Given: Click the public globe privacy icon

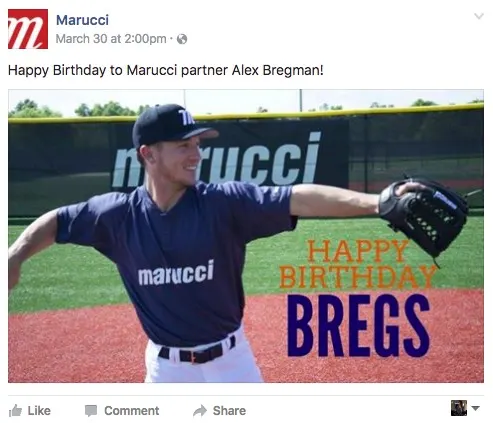Looking at the screenshot, I should (182, 39).
